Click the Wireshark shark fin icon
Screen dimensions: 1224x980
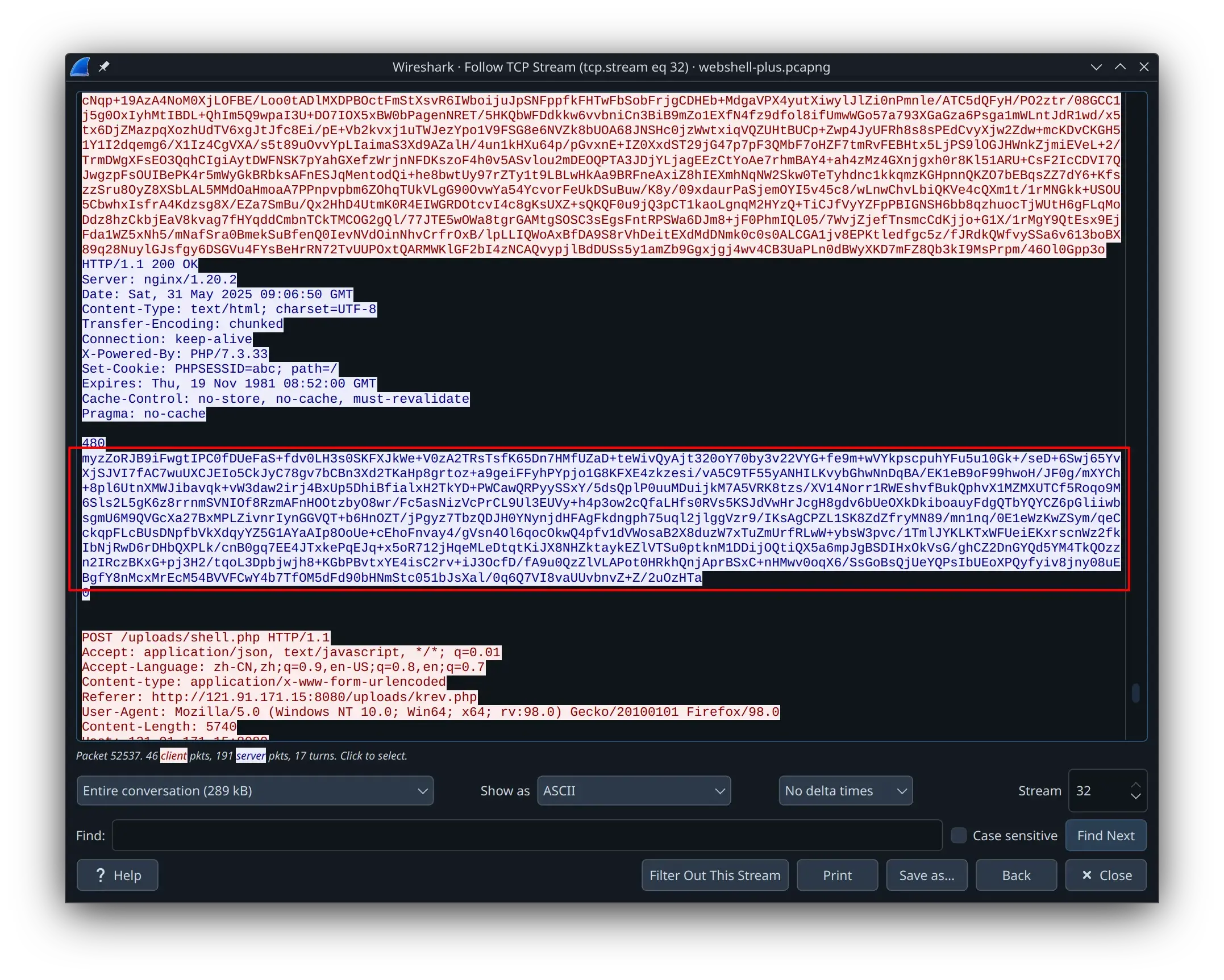80,67
